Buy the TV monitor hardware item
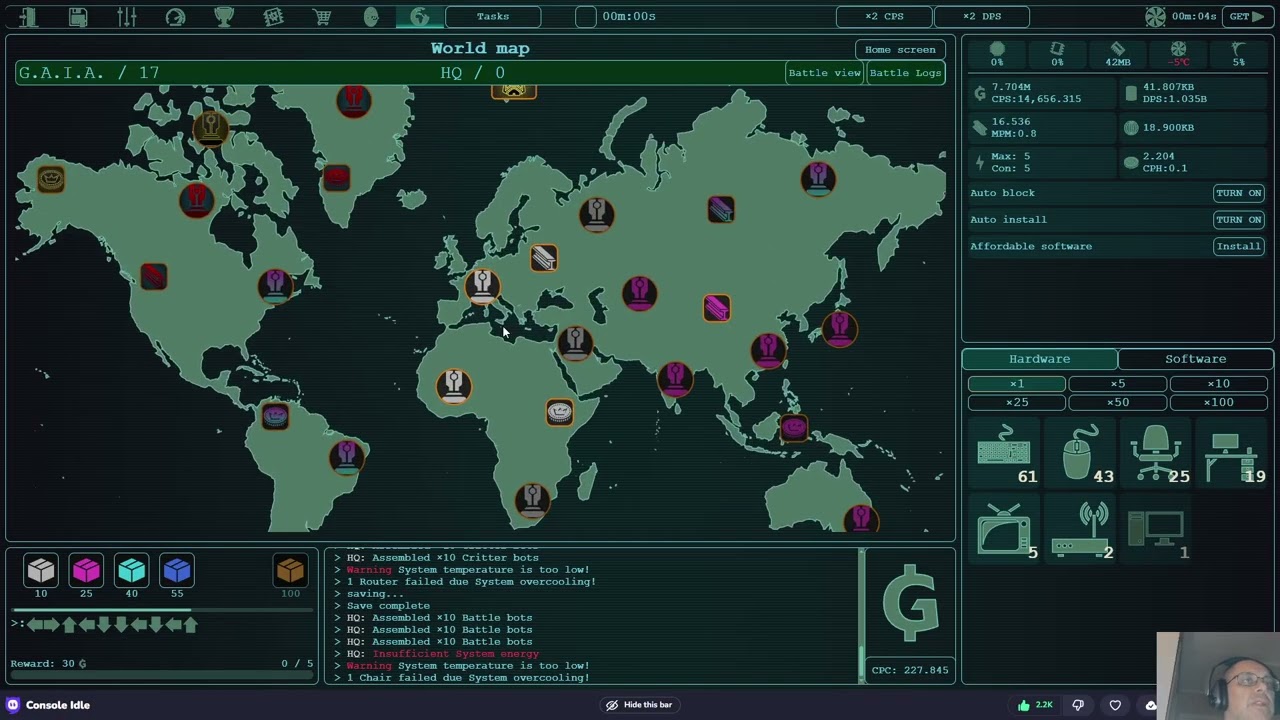Screen dimensions: 1280x720 click(x=1006, y=531)
